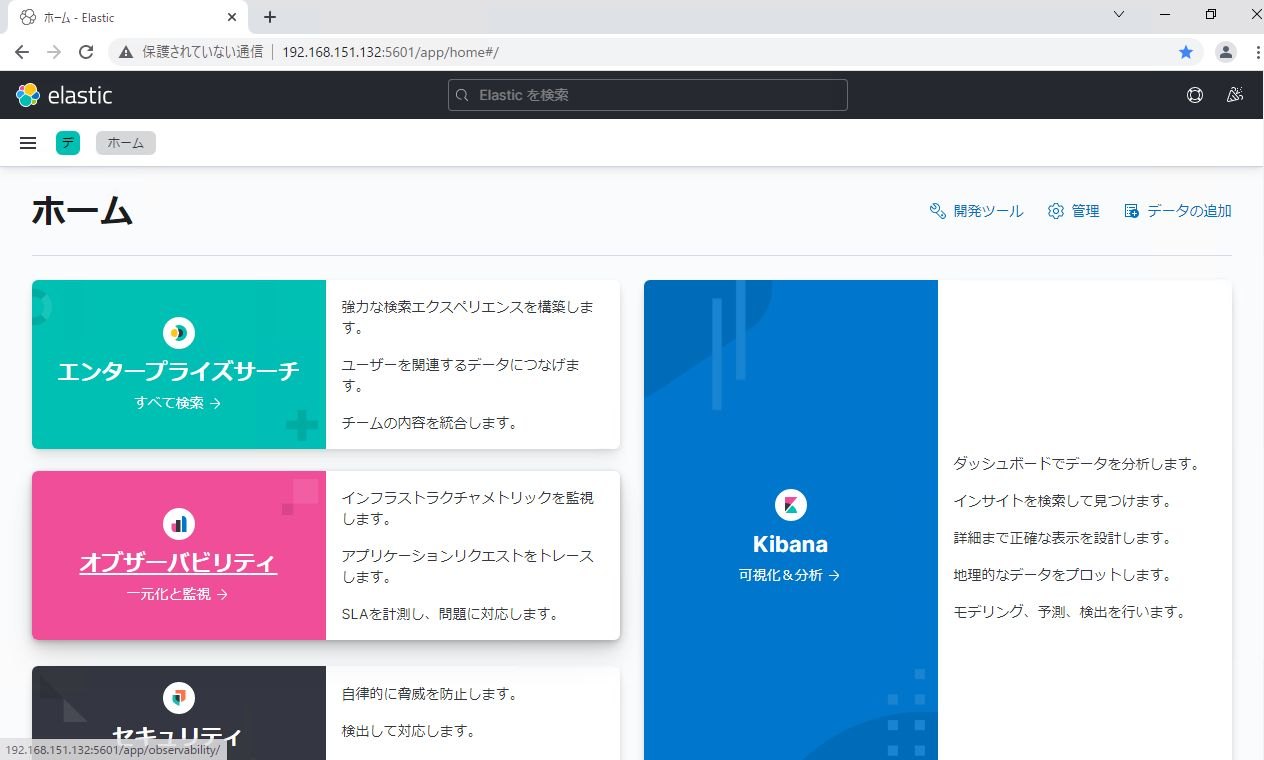Click text SLAを計測し、問題に対応します。
The width and height of the screenshot is (1264, 760).
click(451, 614)
